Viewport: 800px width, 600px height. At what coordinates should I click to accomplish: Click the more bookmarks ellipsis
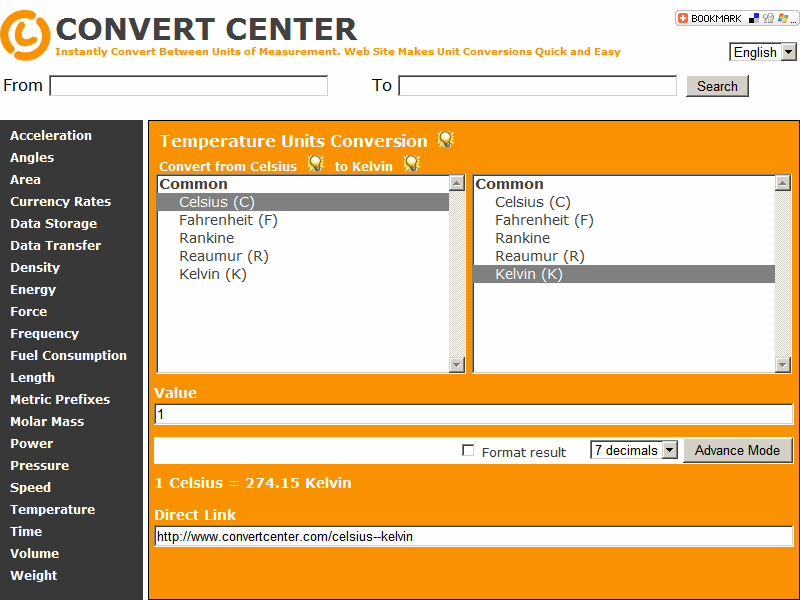pyautogui.click(x=793, y=21)
